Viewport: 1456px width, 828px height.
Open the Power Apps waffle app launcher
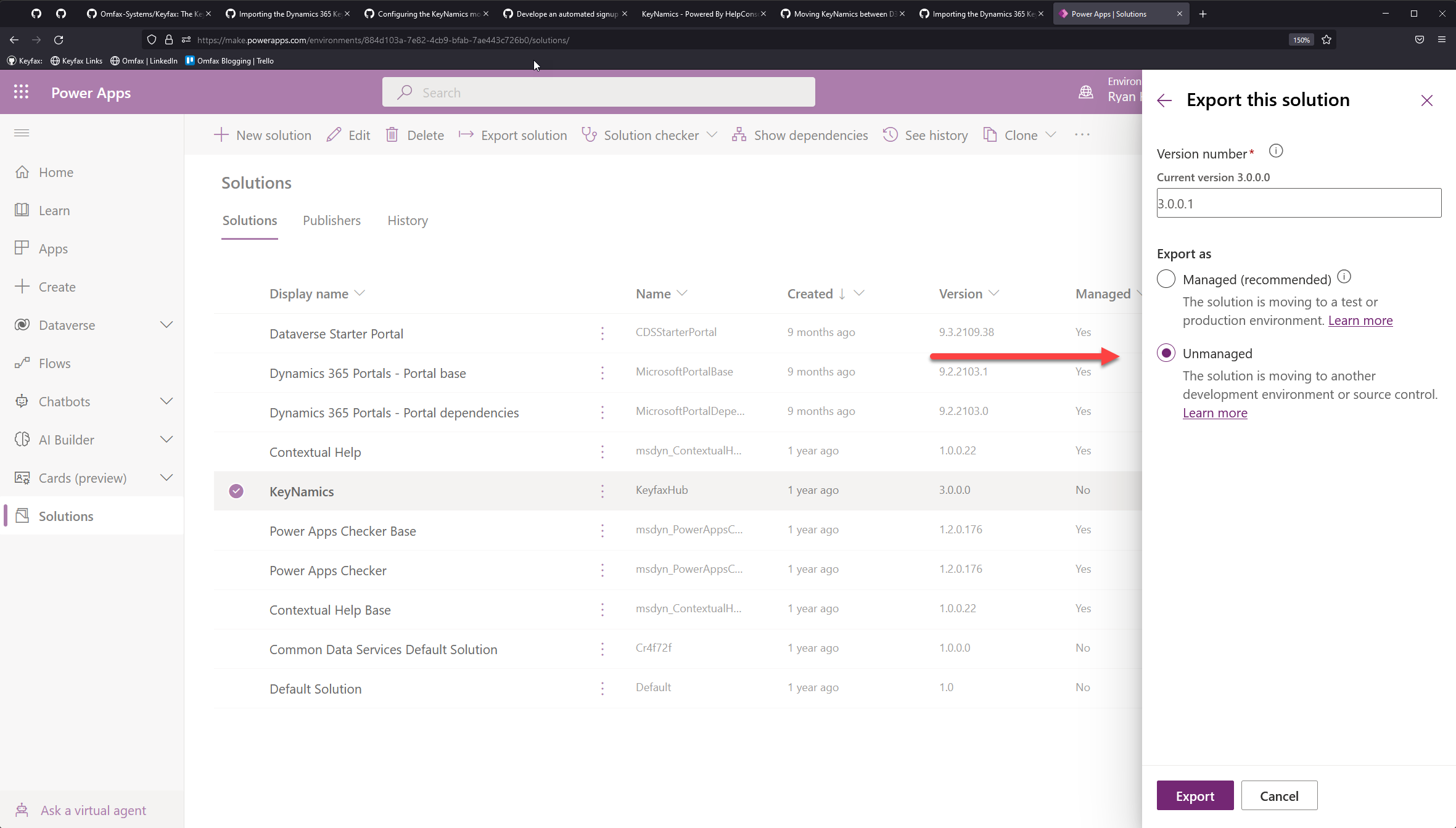click(21, 92)
